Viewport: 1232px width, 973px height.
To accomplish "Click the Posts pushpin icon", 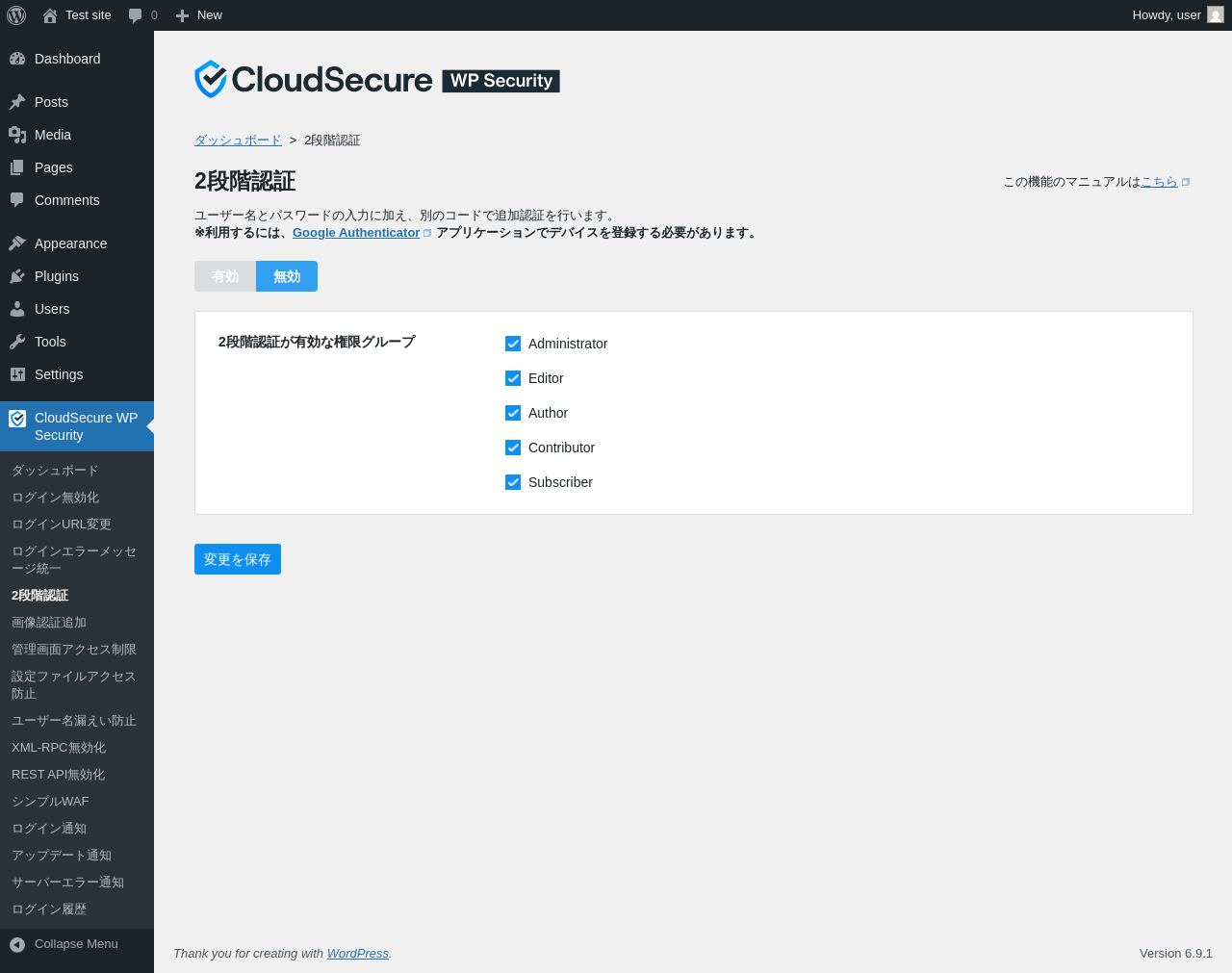I will click(17, 102).
